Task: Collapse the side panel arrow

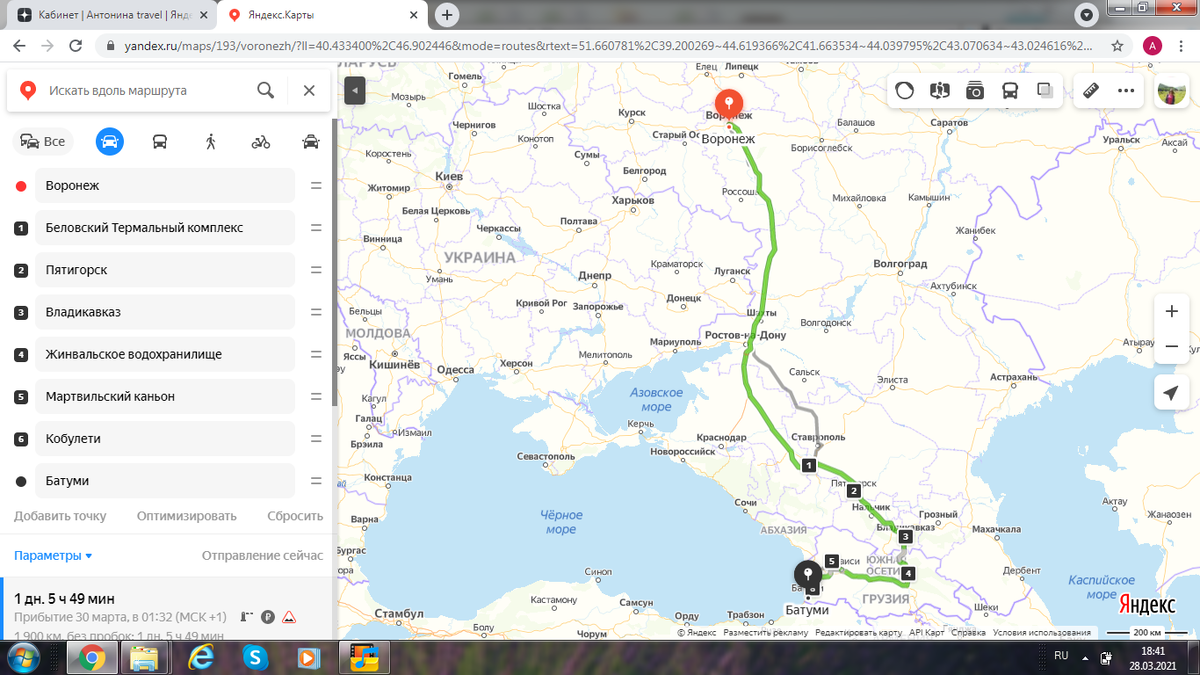Action: click(354, 91)
